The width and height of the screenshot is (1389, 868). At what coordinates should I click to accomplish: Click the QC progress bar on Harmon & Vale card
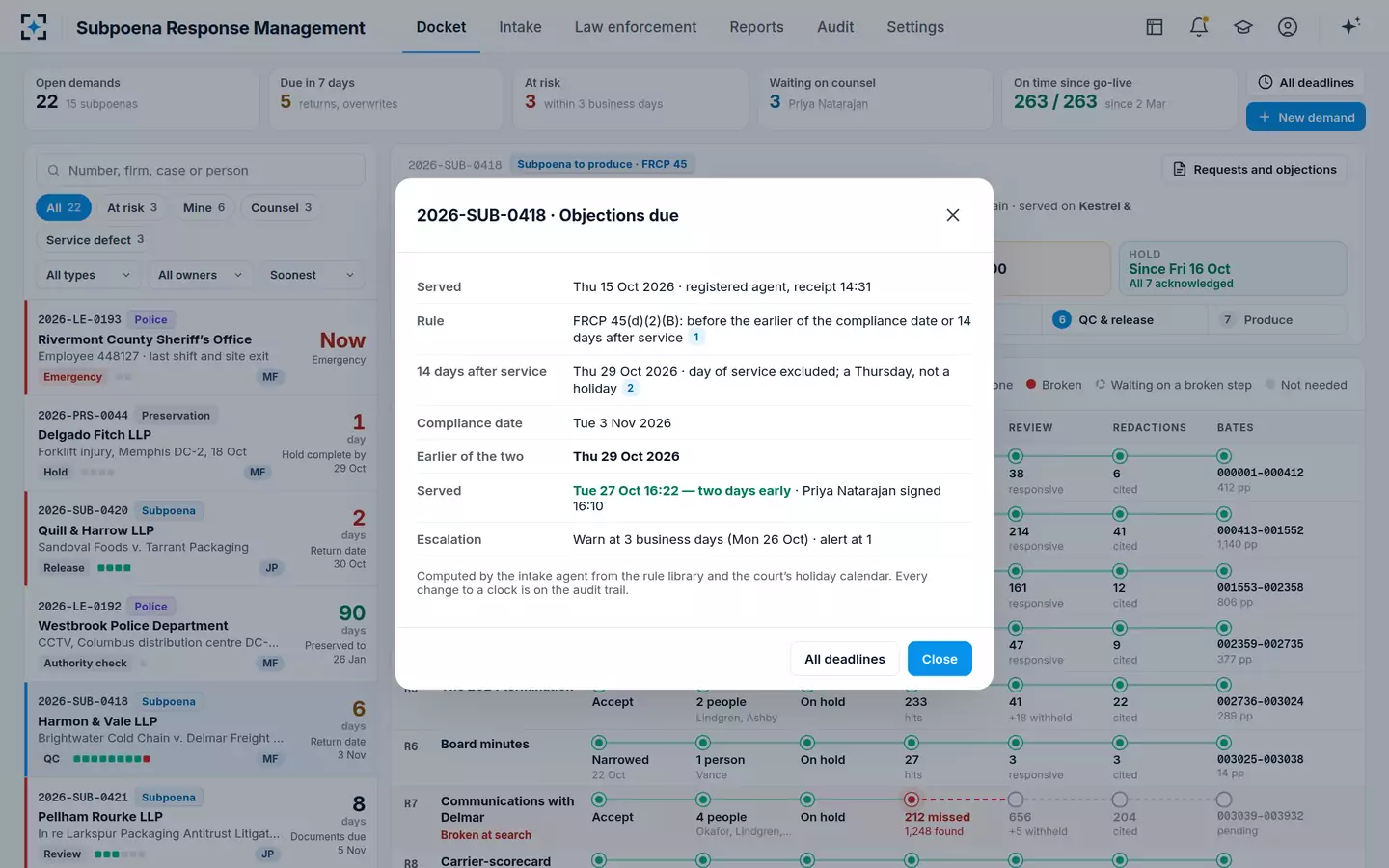click(x=111, y=759)
